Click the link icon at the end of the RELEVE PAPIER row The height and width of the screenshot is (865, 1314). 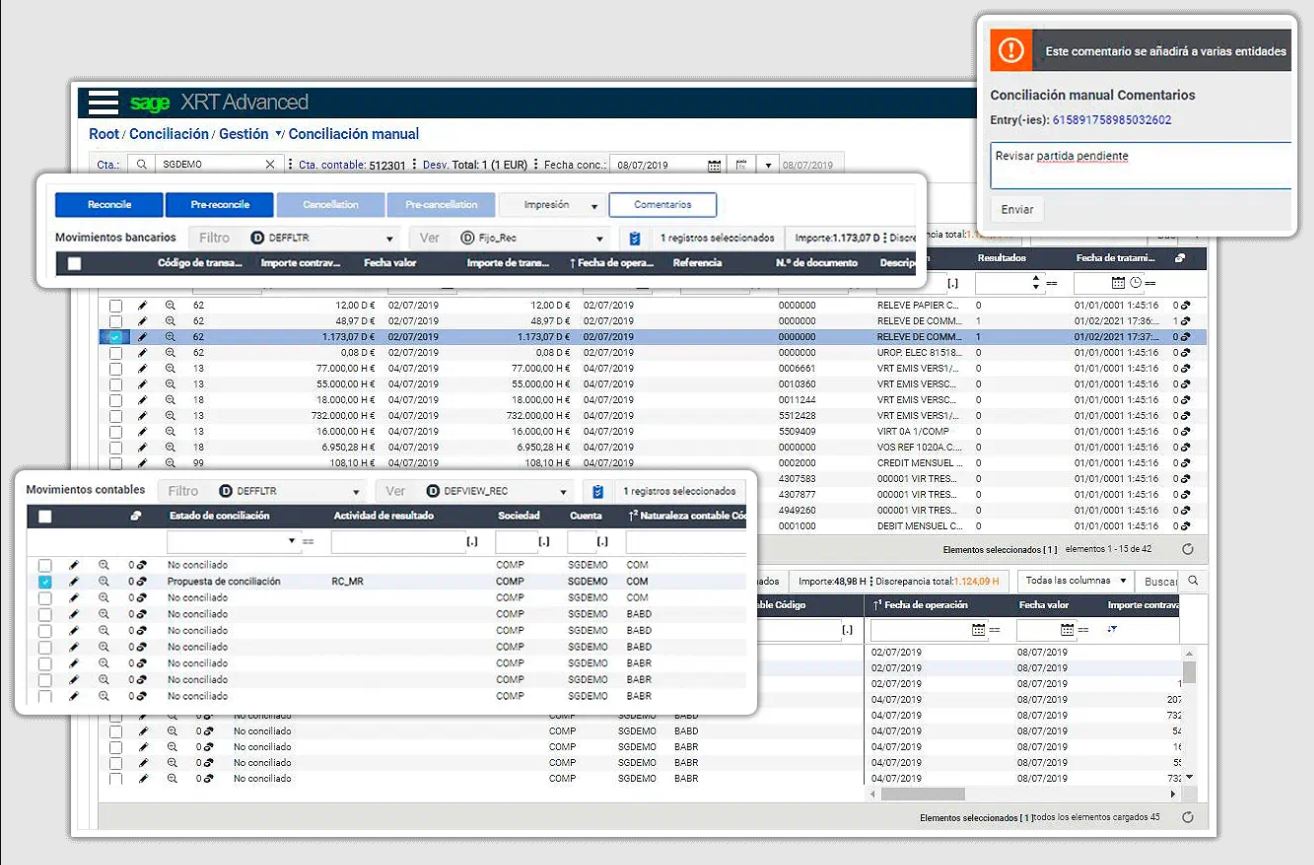point(1184,305)
